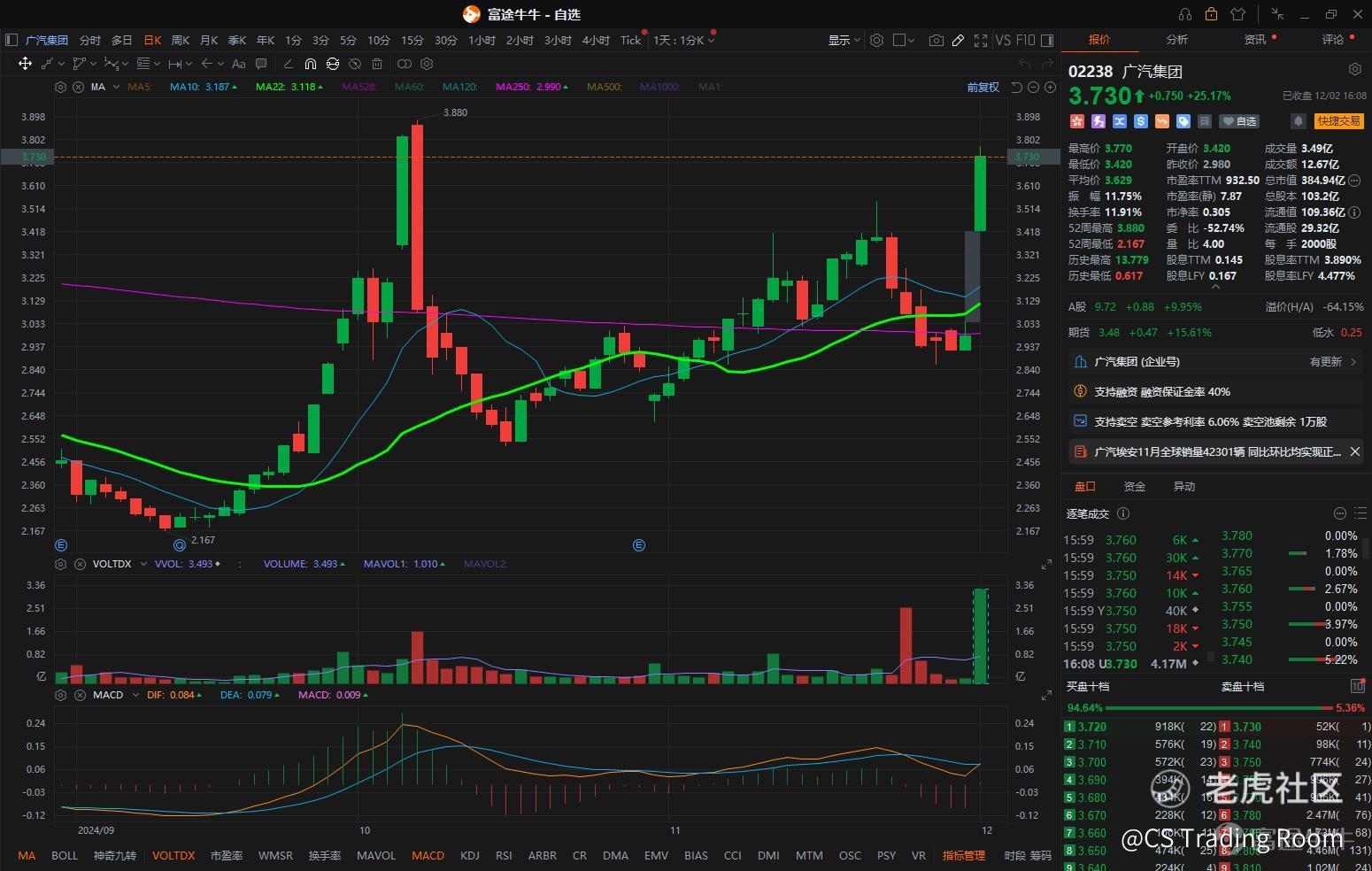Viewport: 1372px width, 871px height.
Task: Reset the chart view with the restore arrow
Action: point(1016,87)
